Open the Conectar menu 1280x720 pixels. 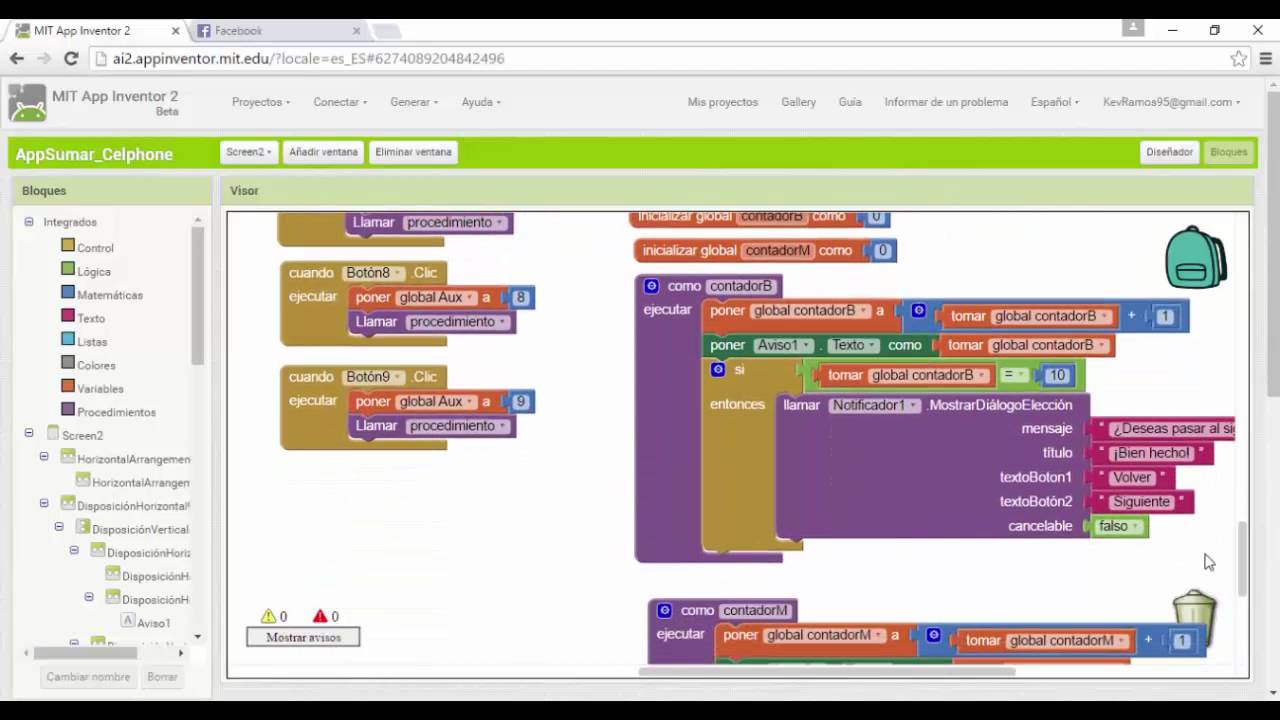tap(340, 102)
